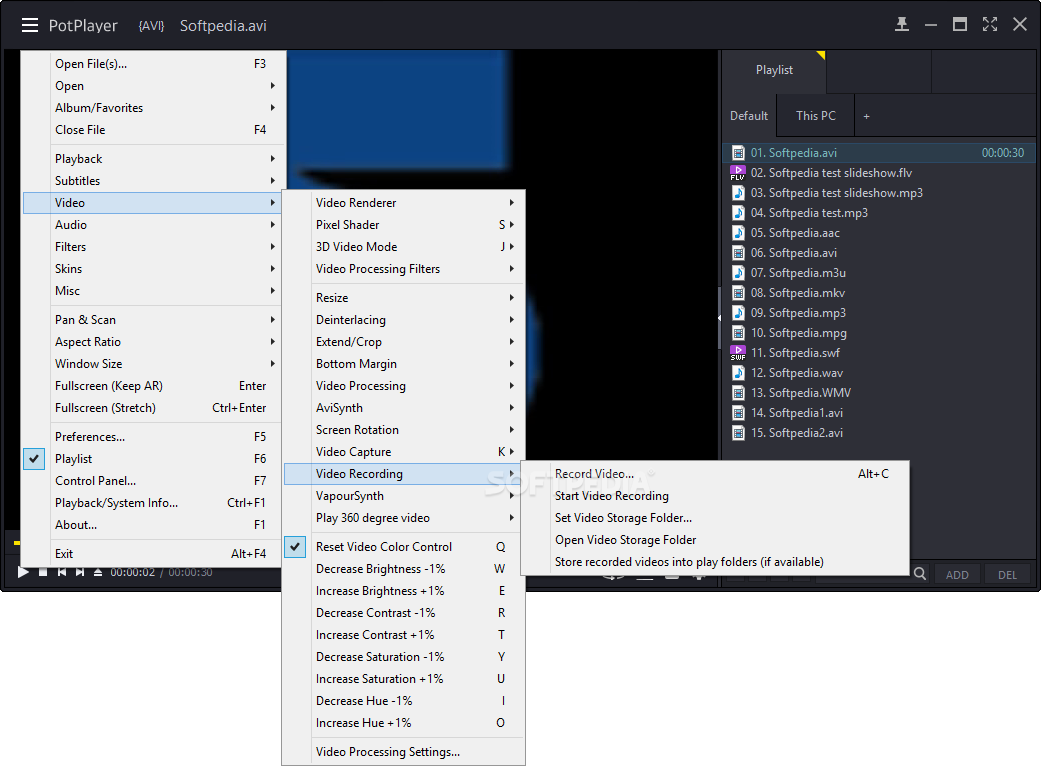
Task: Expand the Subtitles submenu
Action: pyautogui.click(x=152, y=181)
